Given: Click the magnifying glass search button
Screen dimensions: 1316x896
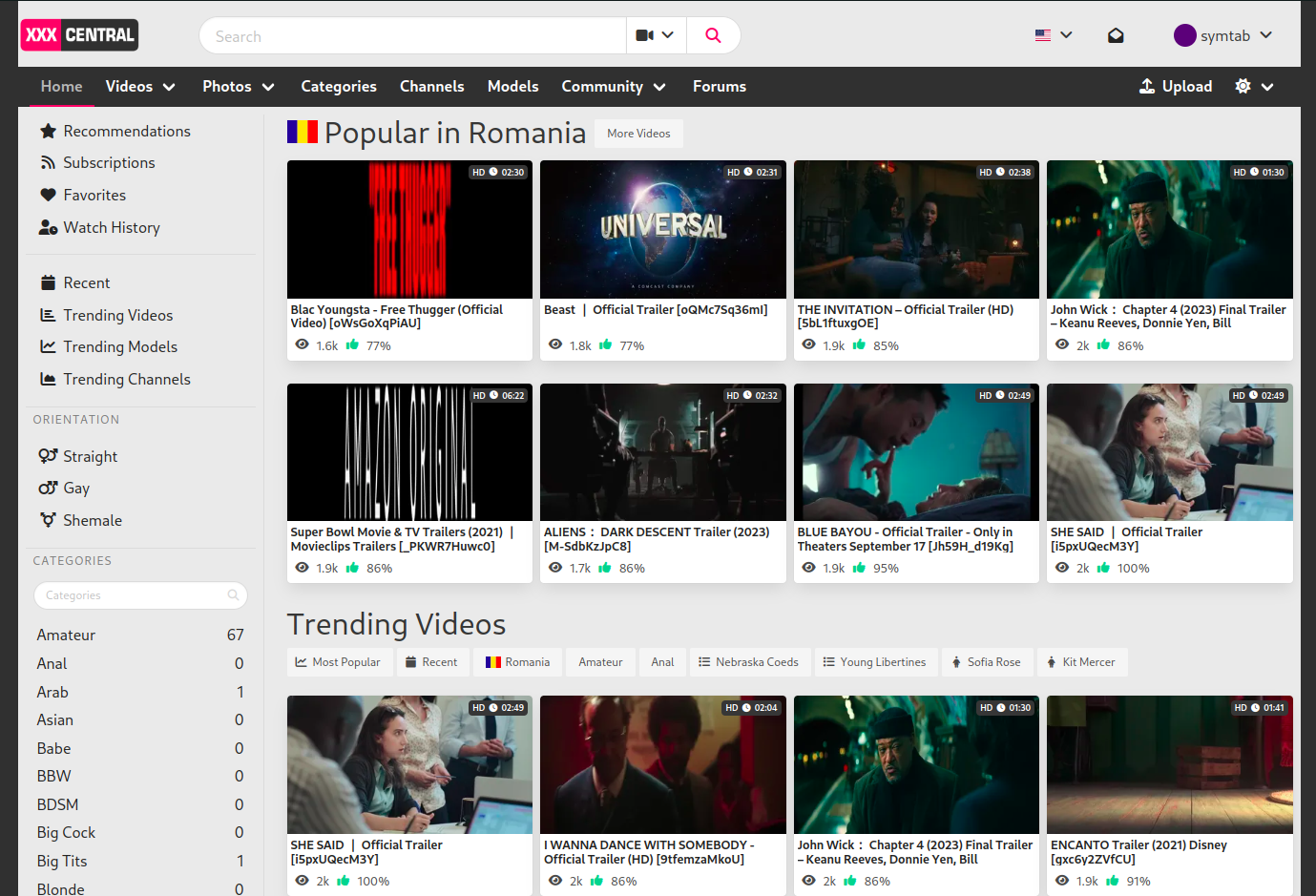Looking at the screenshot, I should point(713,35).
